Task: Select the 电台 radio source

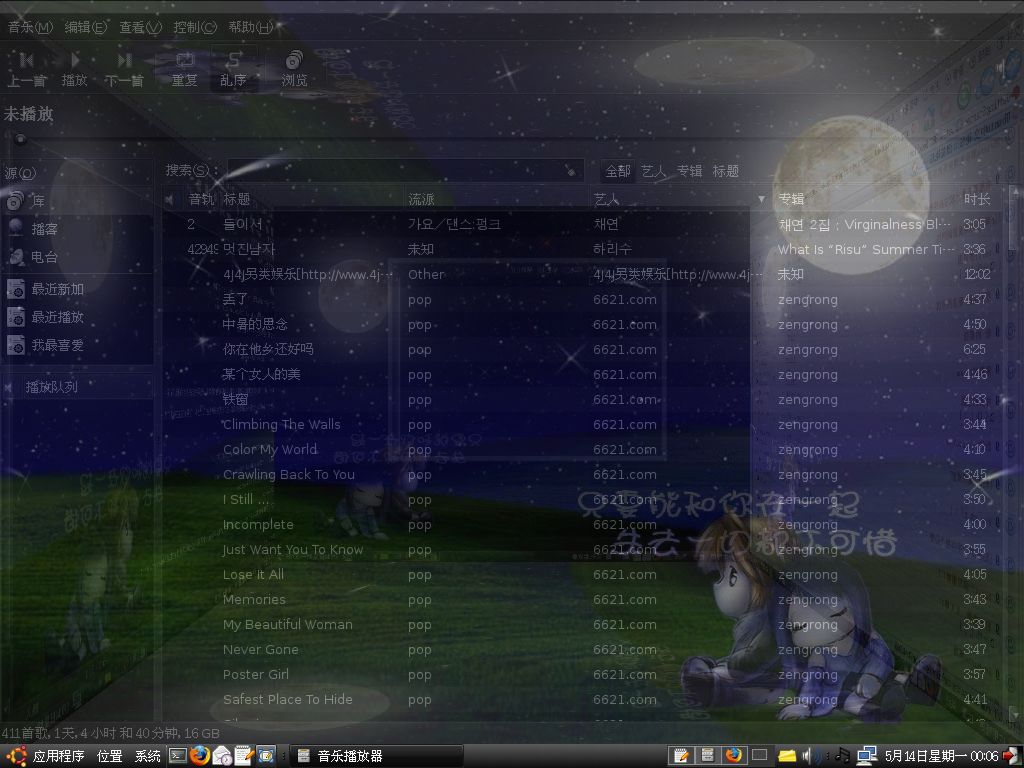Action: (x=77, y=257)
